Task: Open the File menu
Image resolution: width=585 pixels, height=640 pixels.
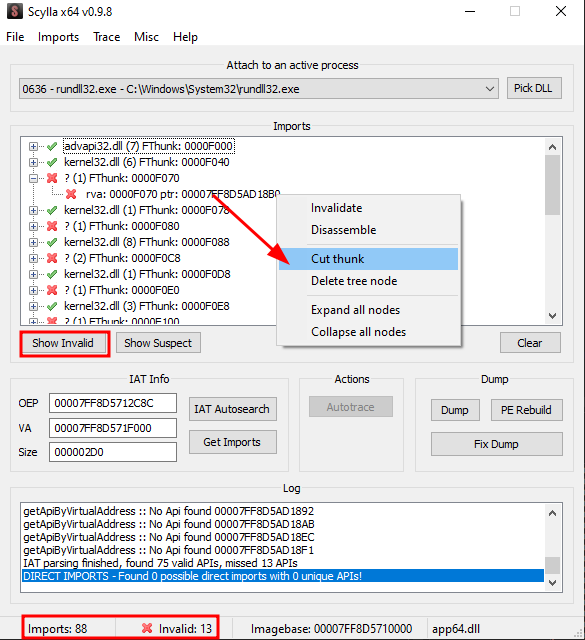Action: coord(15,37)
